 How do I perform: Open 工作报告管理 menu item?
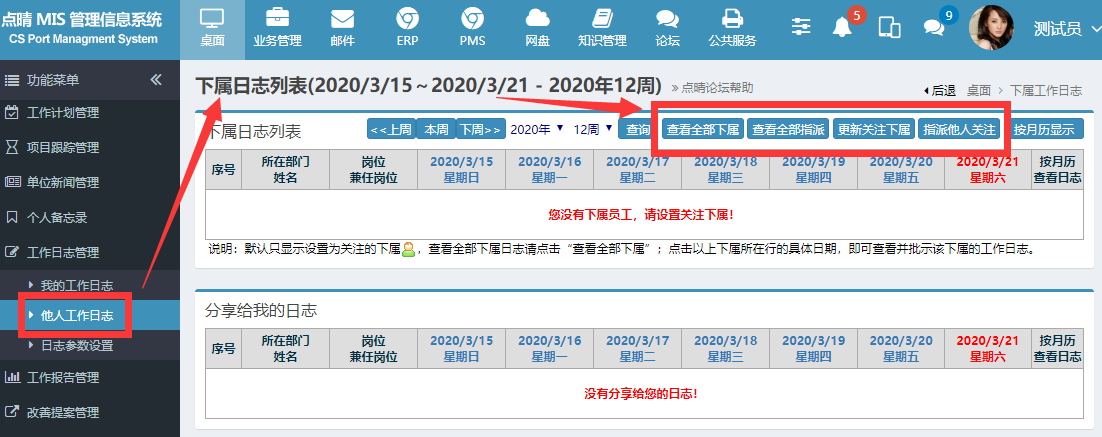[63, 378]
